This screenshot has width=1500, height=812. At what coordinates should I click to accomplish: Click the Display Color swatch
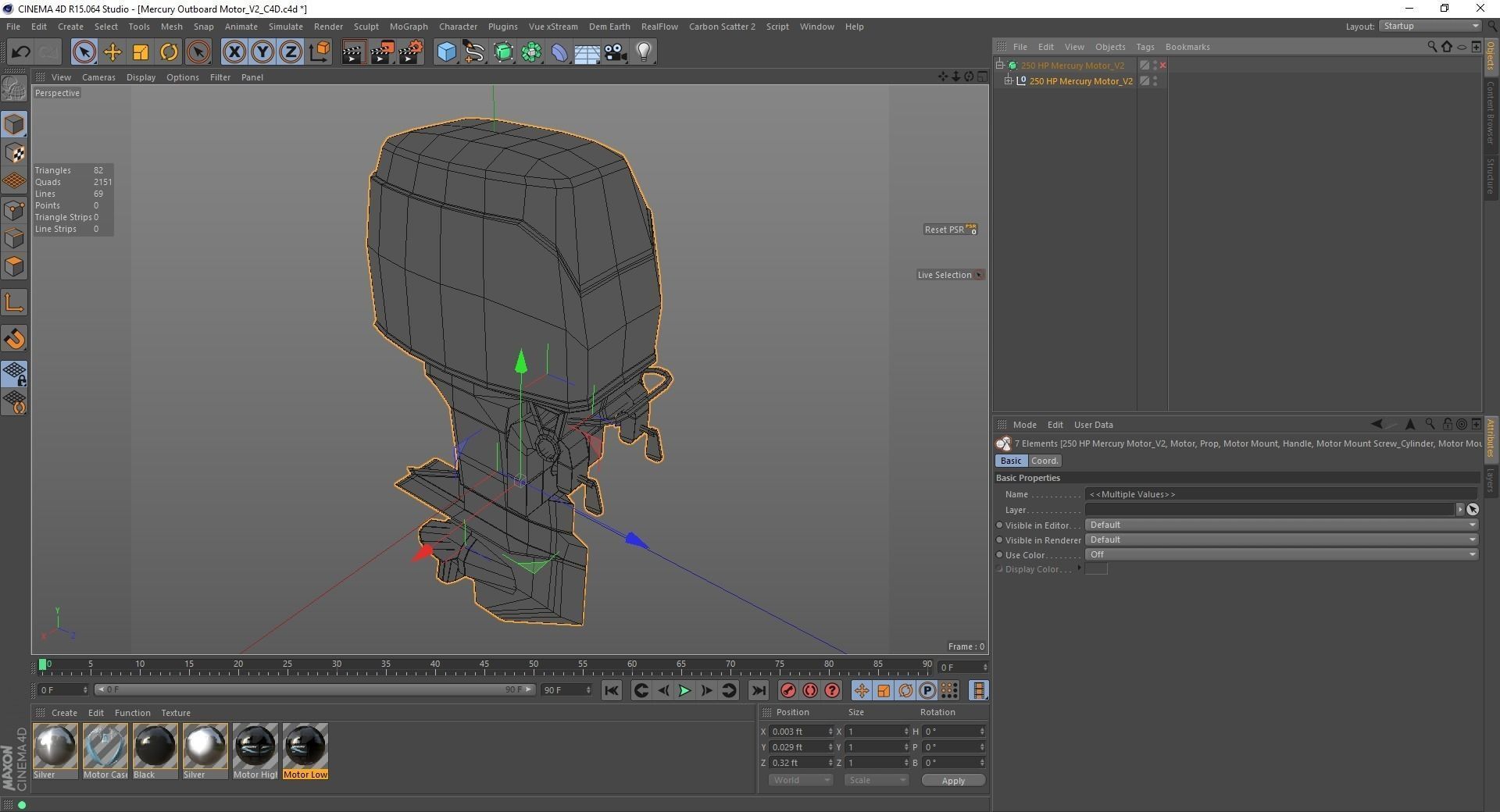tap(1096, 569)
